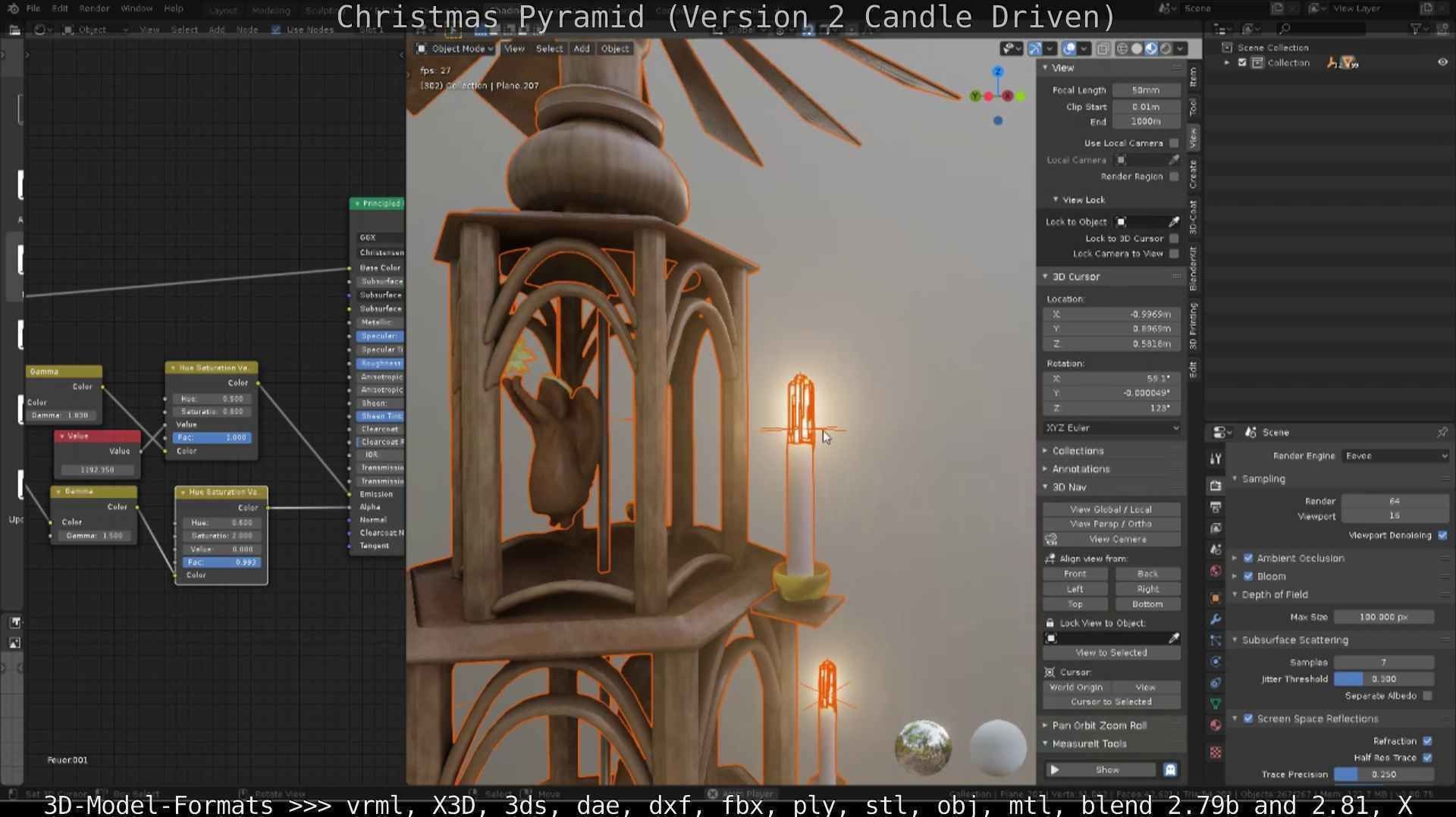The width and height of the screenshot is (1456, 817).
Task: Open the Object Mode dropdown
Action: pyautogui.click(x=455, y=49)
